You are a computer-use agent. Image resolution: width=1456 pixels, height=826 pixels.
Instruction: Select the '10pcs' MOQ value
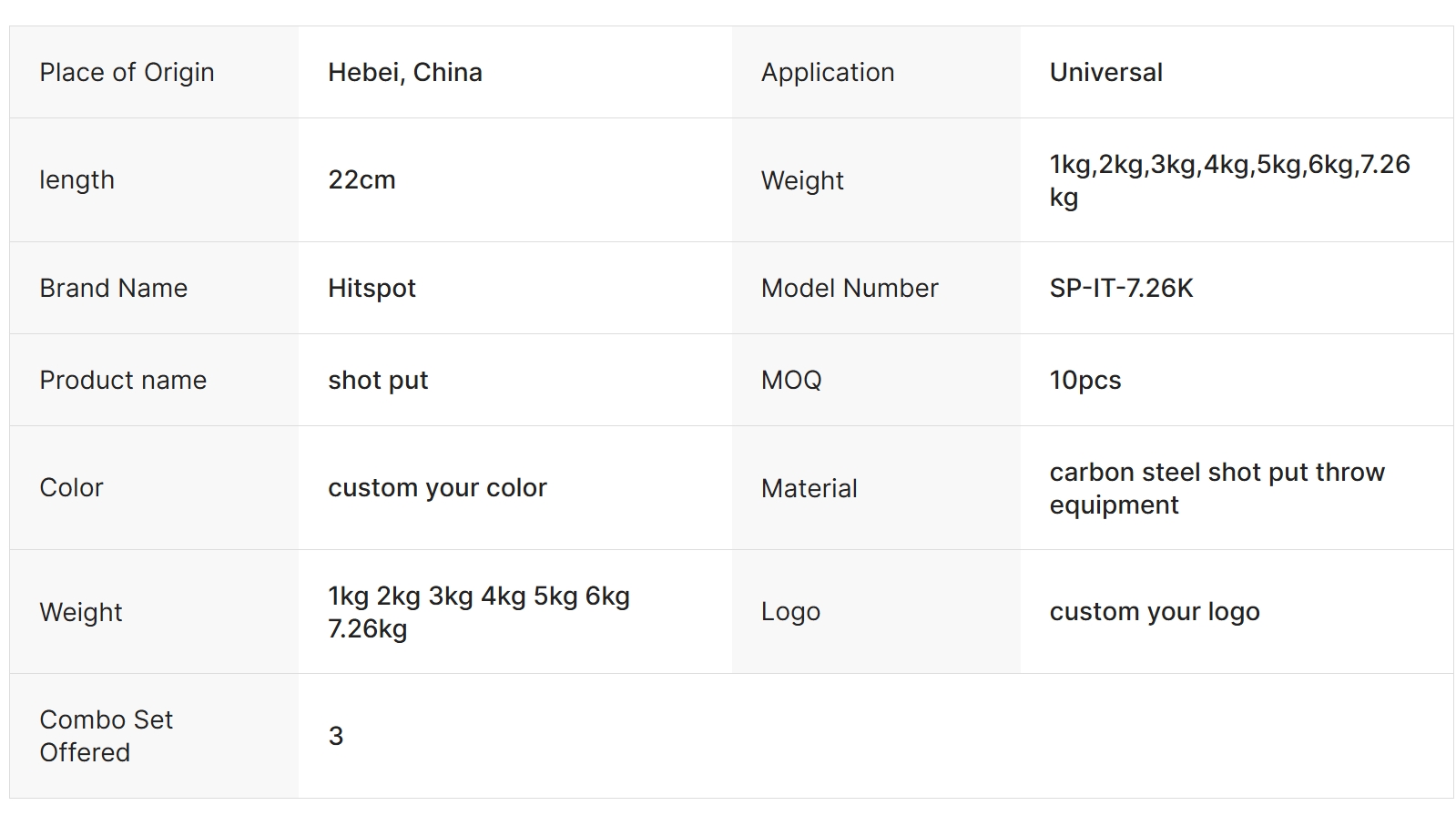1084,381
